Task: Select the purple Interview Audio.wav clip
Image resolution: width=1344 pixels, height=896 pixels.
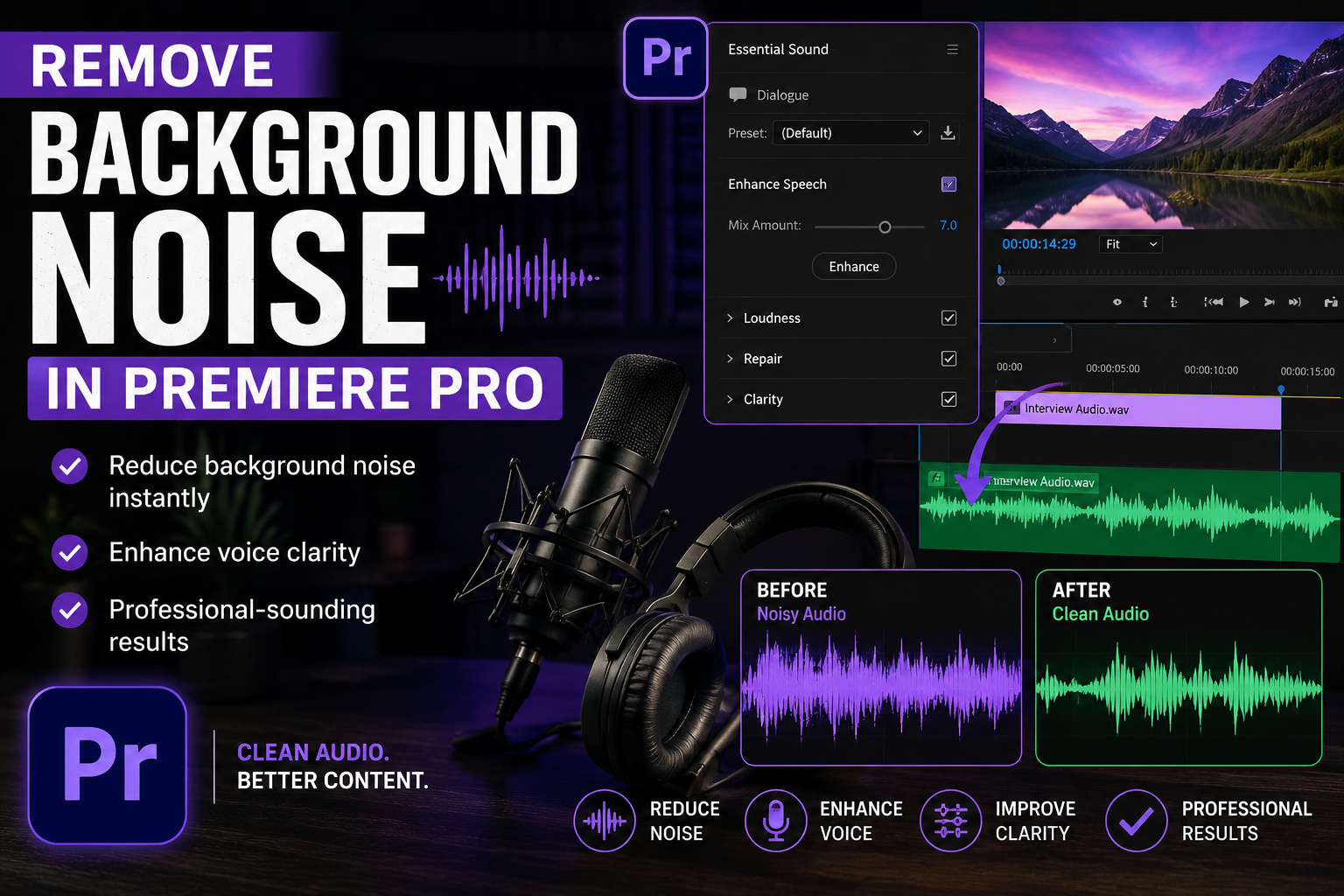Action: (x=1137, y=410)
